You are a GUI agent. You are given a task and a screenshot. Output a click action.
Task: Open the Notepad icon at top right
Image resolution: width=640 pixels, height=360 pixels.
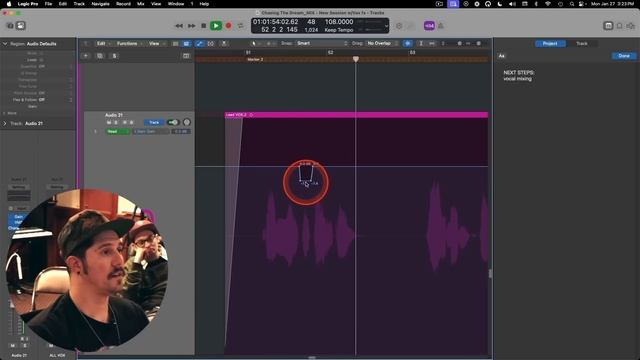[608, 26]
